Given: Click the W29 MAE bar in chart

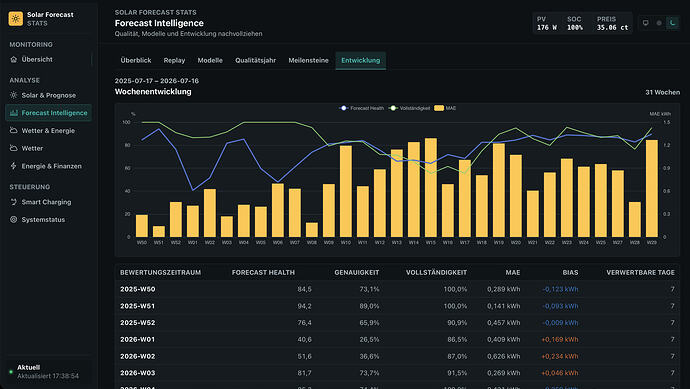Looking at the screenshot, I should (x=652, y=189).
